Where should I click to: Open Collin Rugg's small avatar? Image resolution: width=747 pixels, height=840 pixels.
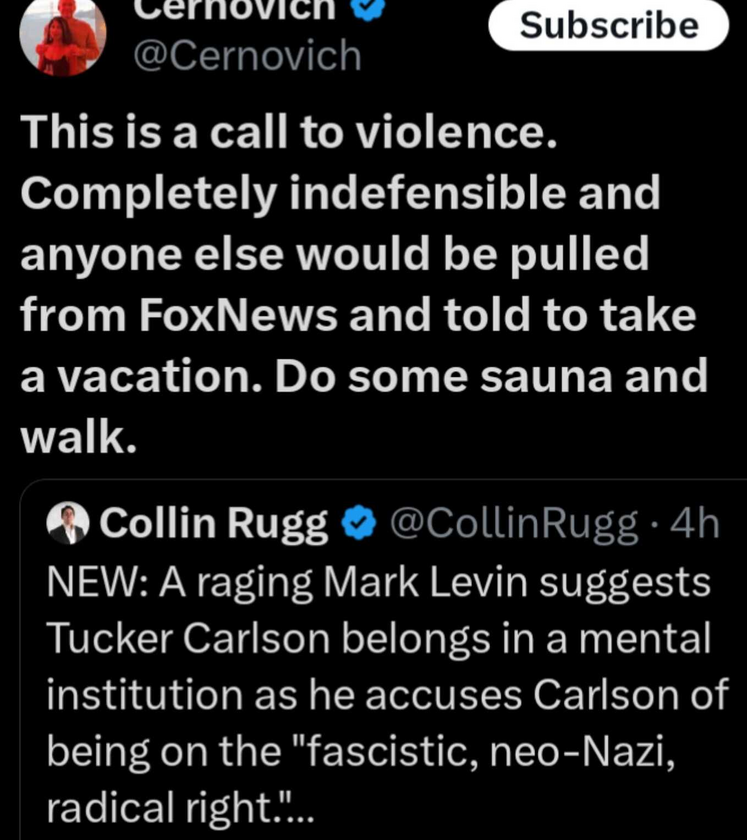pyautogui.click(x=69, y=523)
